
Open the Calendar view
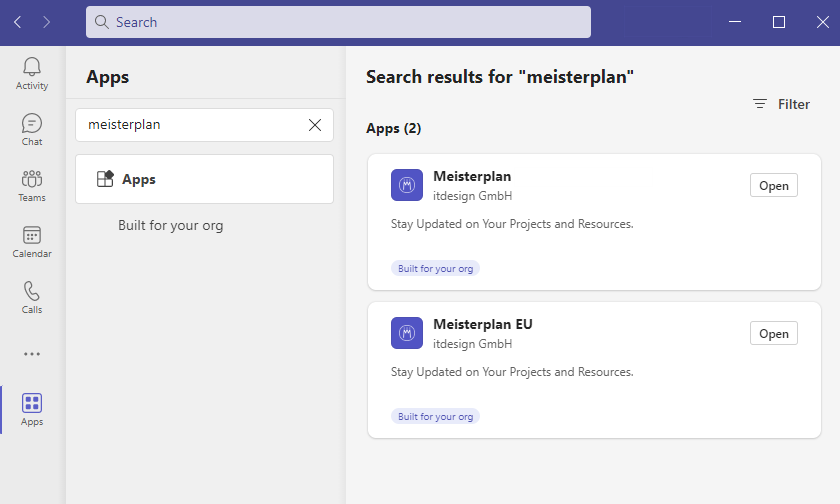pos(32,242)
